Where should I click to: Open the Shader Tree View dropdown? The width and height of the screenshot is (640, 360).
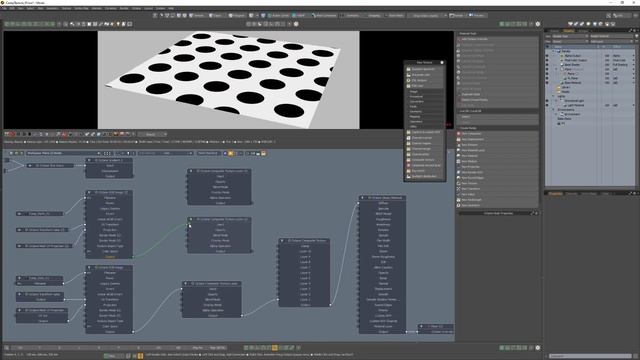570,36
